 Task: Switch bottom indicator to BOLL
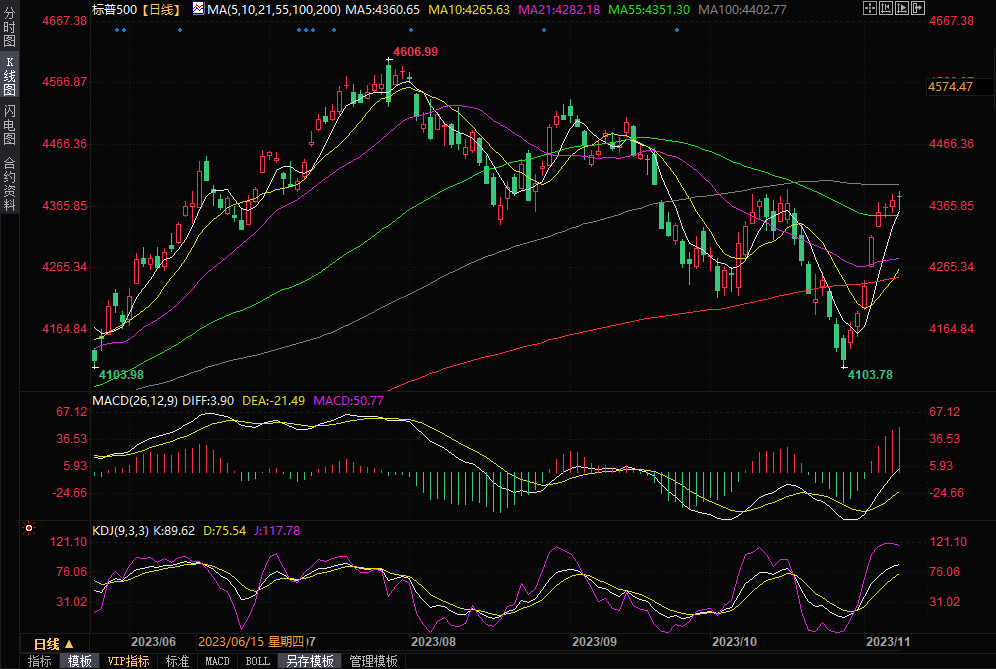click(x=257, y=661)
